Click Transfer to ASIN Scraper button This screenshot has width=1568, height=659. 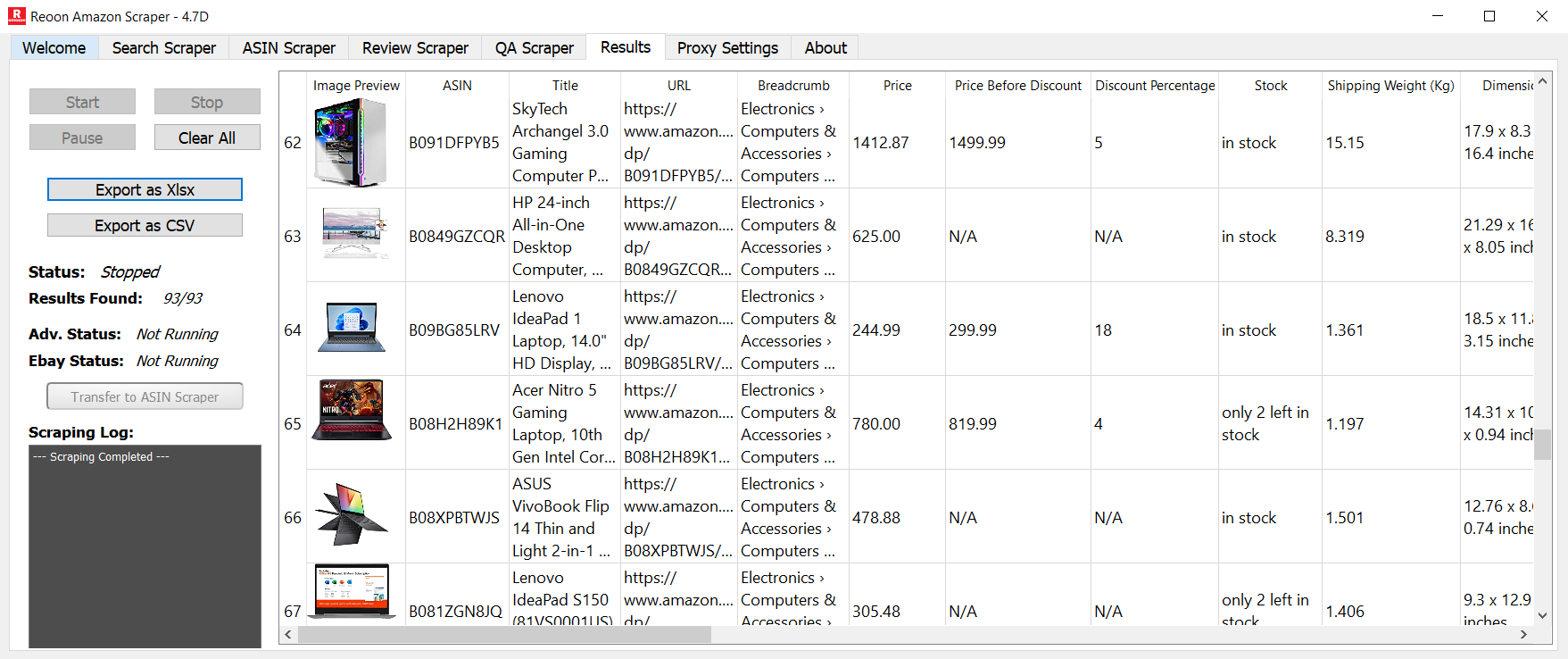[145, 396]
